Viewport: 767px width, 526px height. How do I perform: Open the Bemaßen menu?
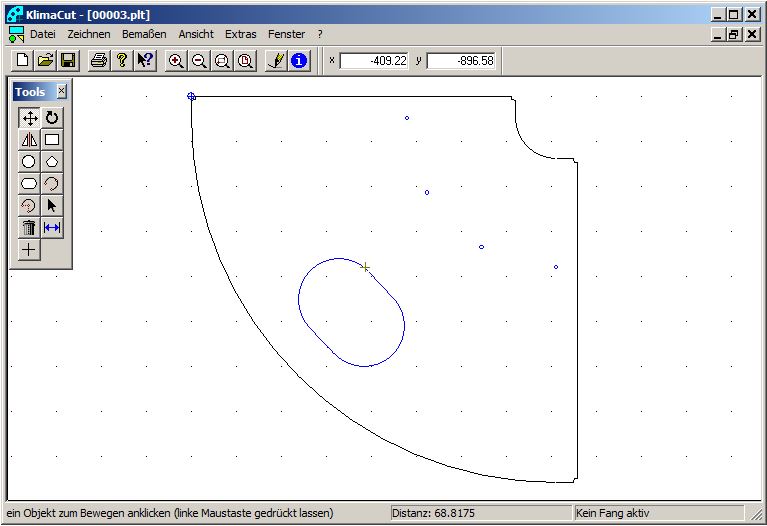pyautogui.click(x=144, y=34)
